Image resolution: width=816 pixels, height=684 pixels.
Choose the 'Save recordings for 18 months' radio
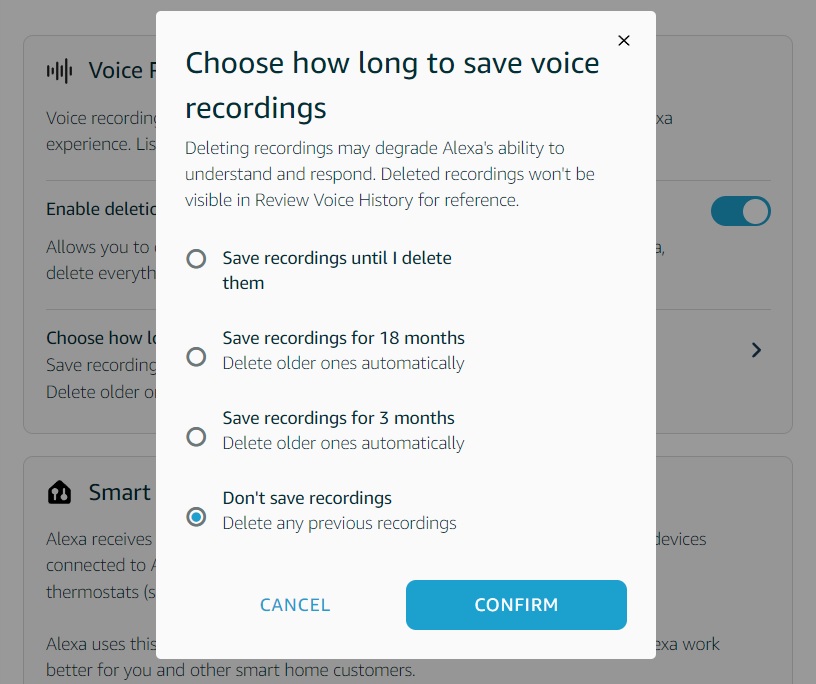pos(197,357)
